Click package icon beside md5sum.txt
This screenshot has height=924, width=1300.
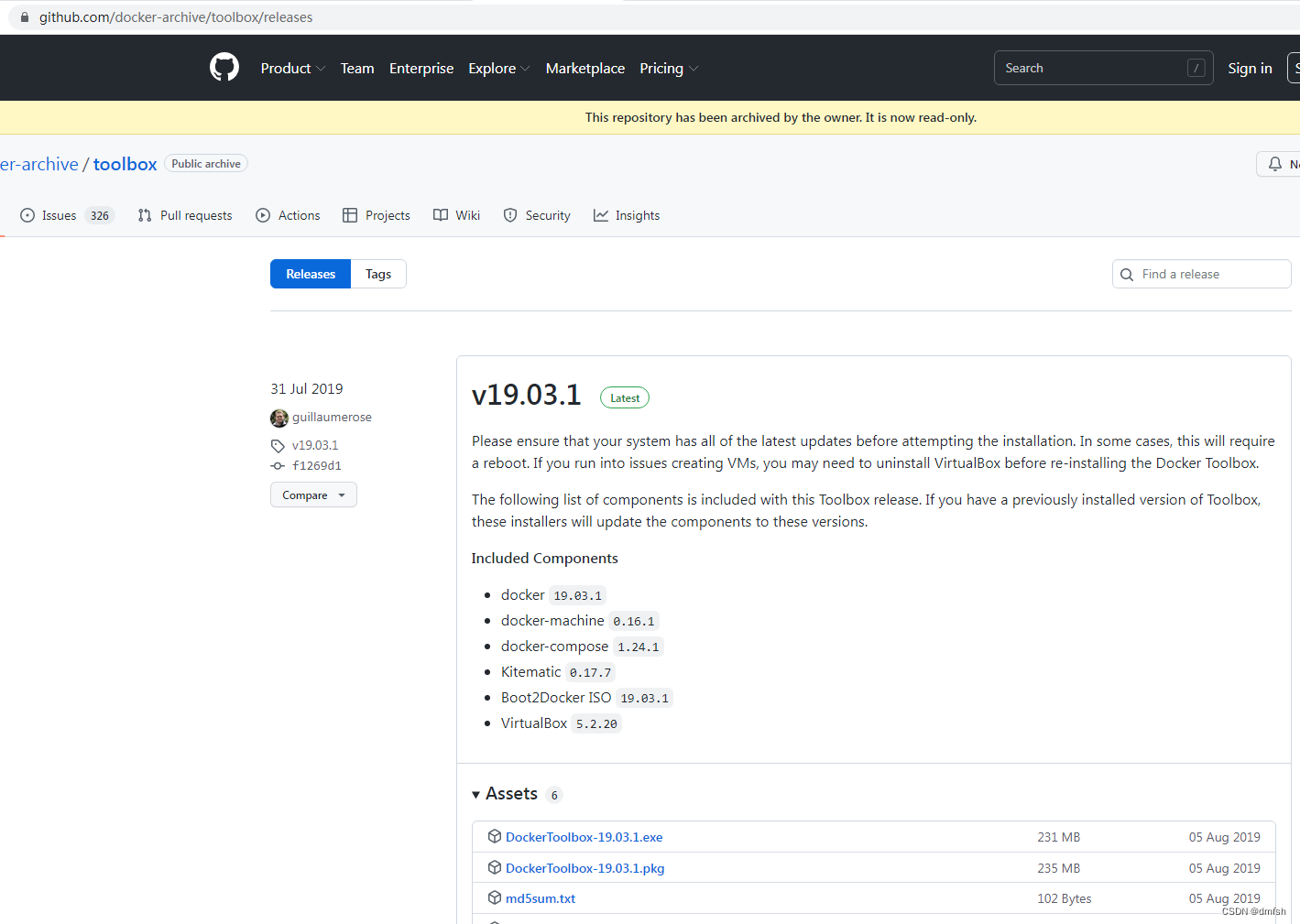(495, 897)
